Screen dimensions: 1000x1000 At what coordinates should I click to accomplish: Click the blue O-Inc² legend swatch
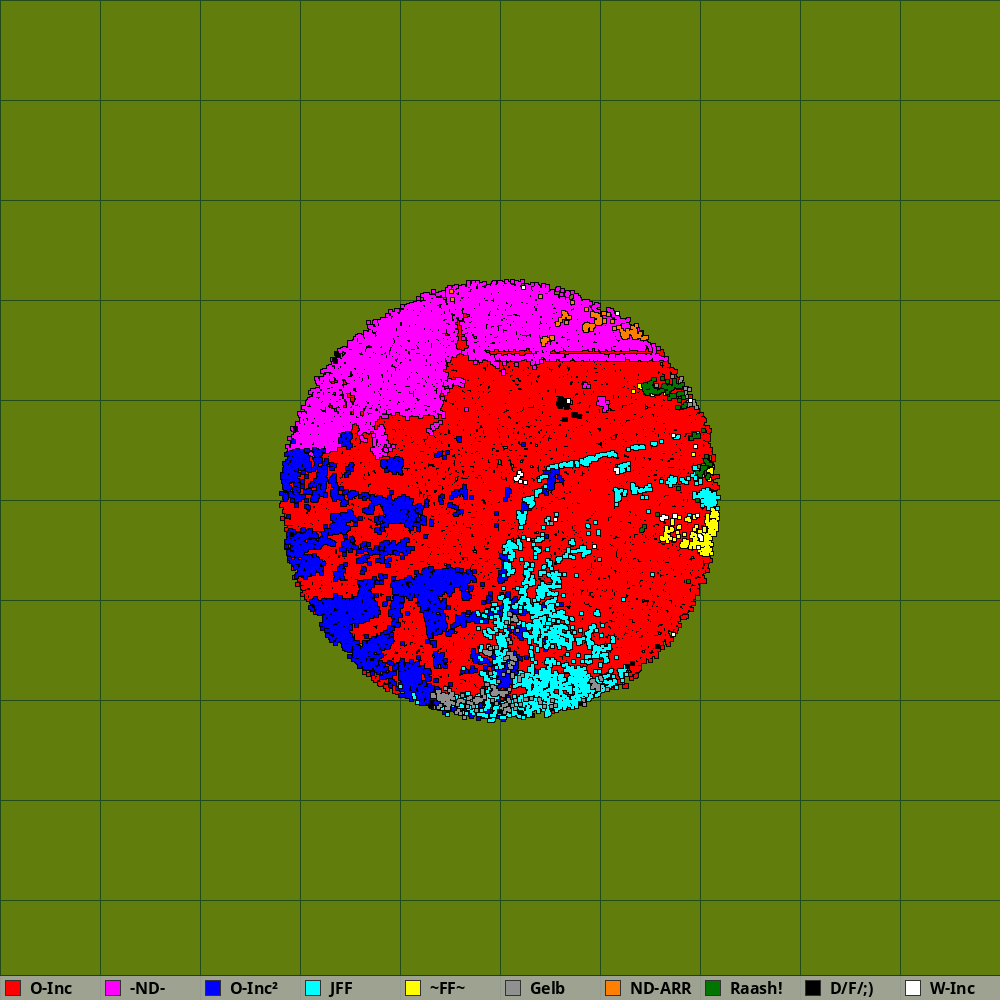(x=213, y=988)
